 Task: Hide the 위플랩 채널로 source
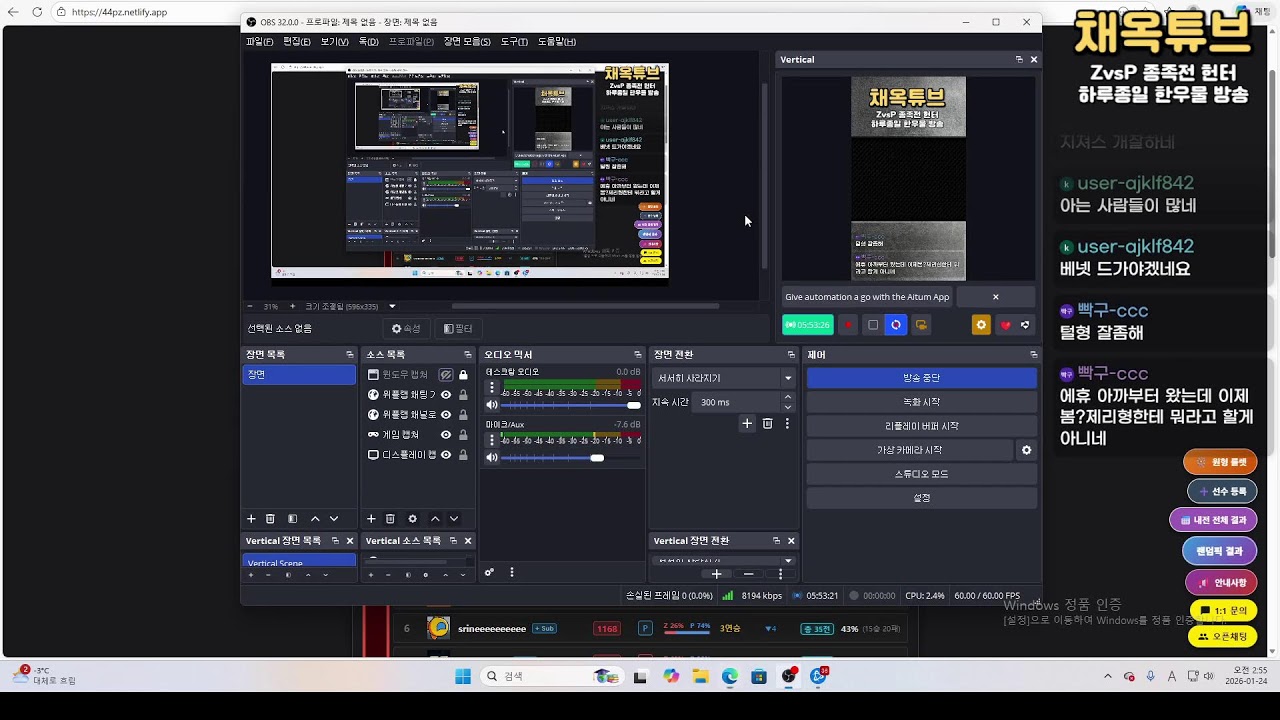pos(446,415)
